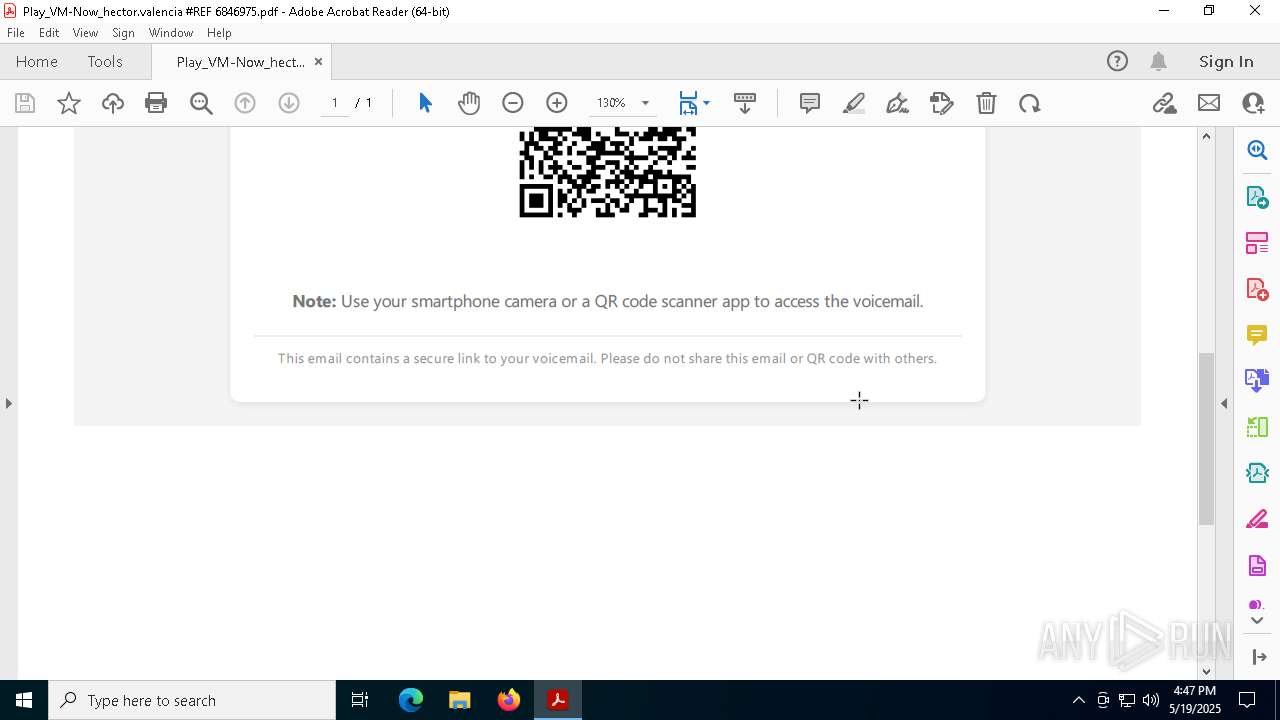The image size is (1280, 720).
Task: Collapse the right tools pane arrow
Action: point(1224,403)
